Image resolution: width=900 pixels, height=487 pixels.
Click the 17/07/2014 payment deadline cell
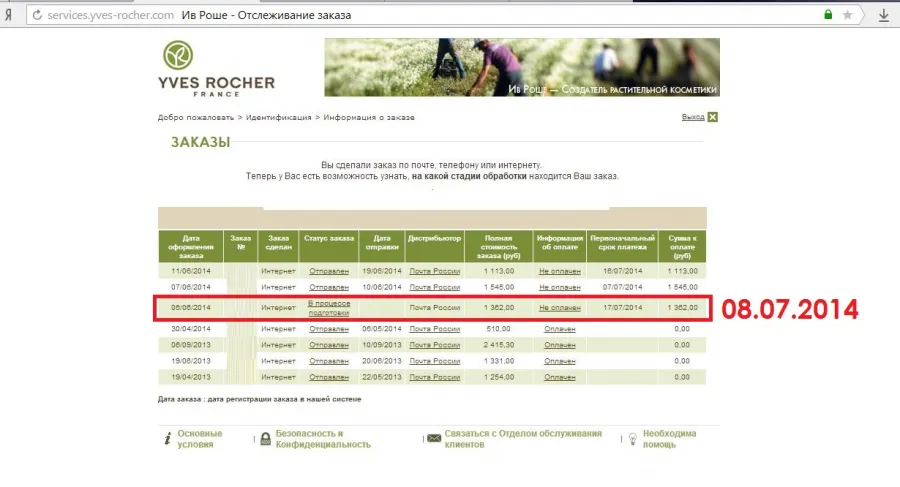point(623,308)
